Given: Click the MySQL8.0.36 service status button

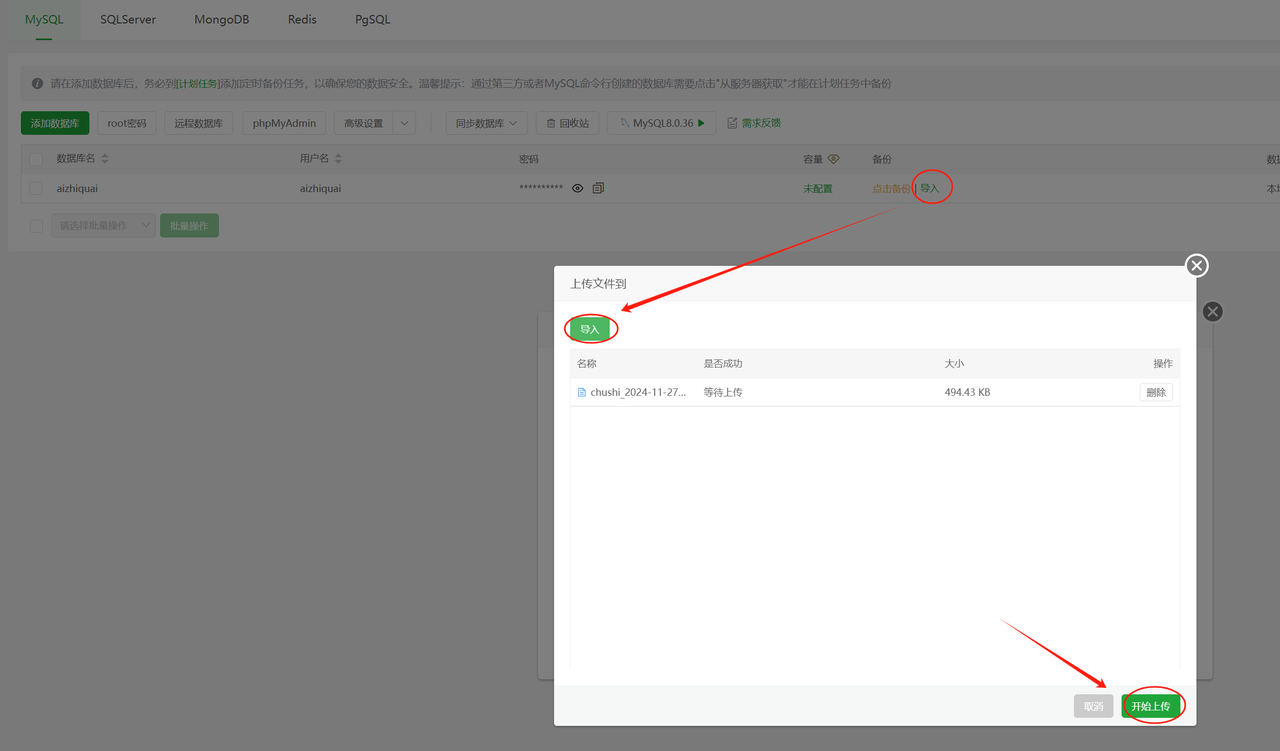Looking at the screenshot, I should point(662,123).
